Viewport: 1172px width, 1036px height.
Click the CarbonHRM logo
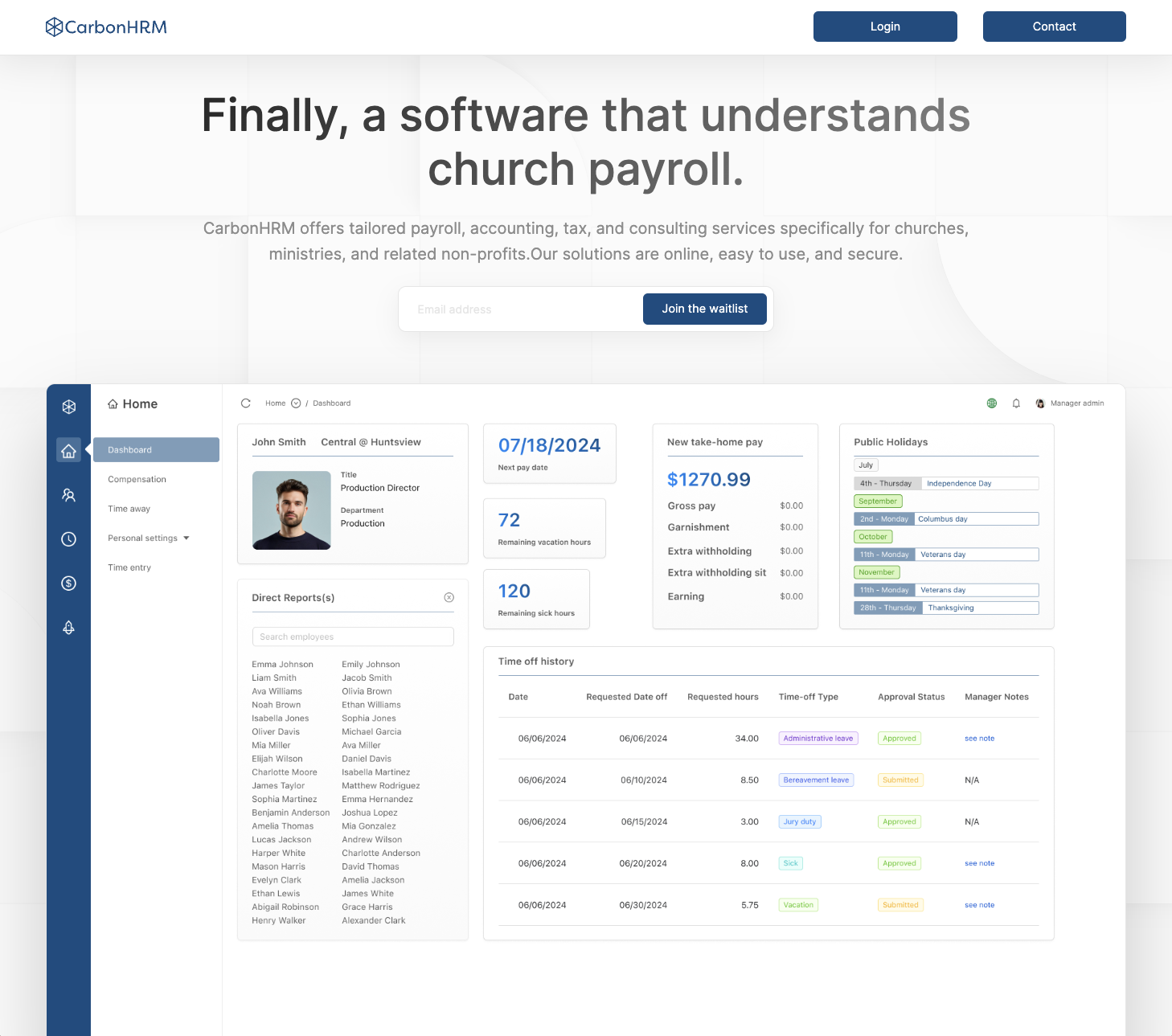(106, 27)
